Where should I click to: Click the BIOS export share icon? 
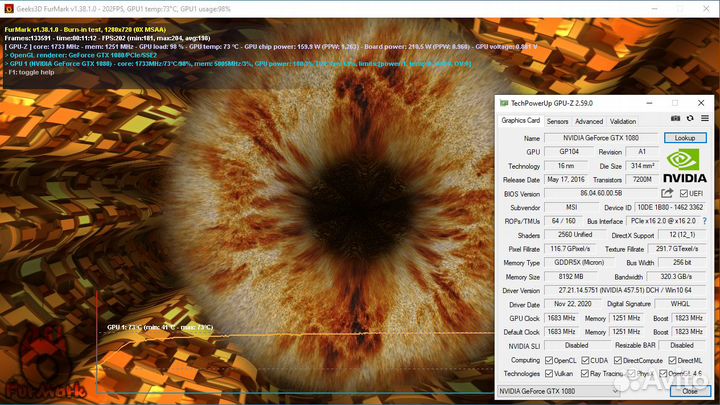click(x=667, y=193)
